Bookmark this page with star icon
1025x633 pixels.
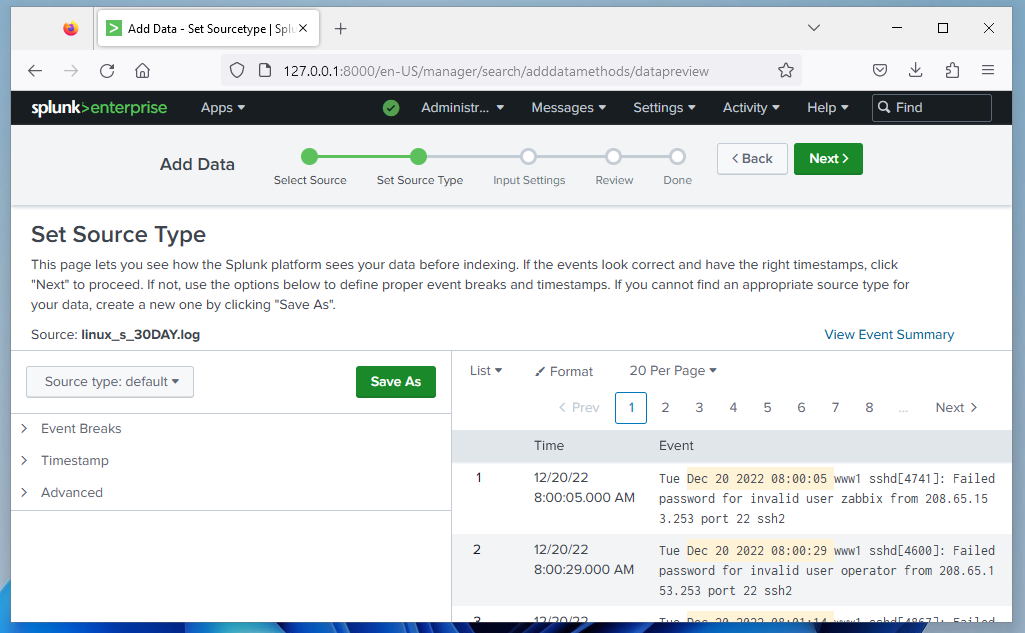coord(786,71)
